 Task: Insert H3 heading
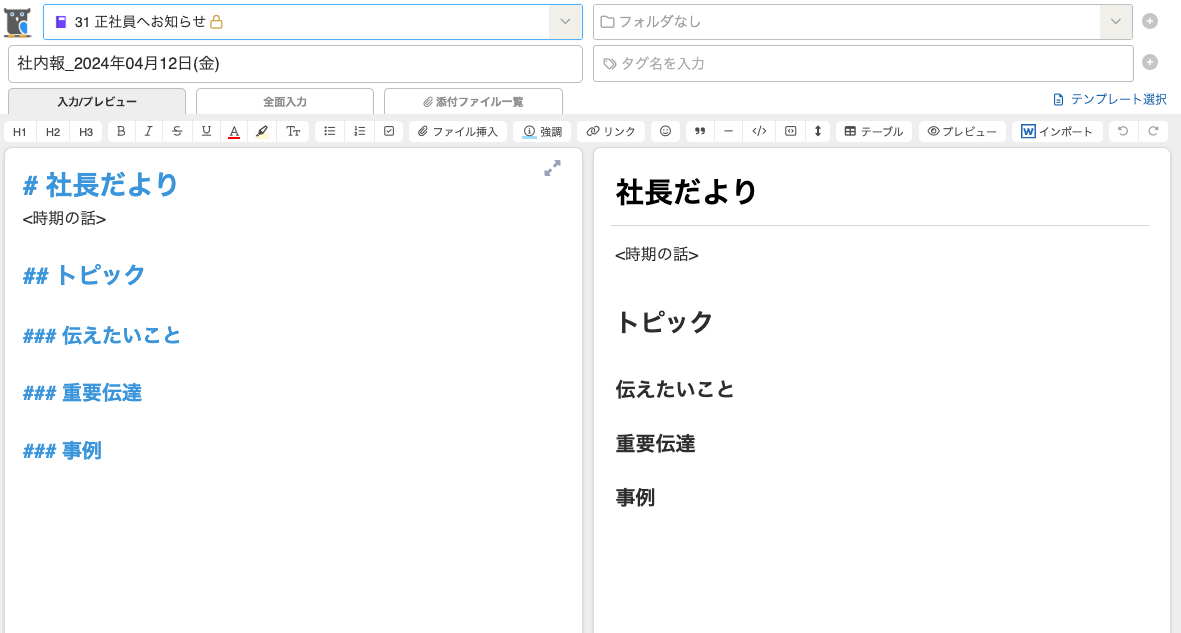coord(86,131)
